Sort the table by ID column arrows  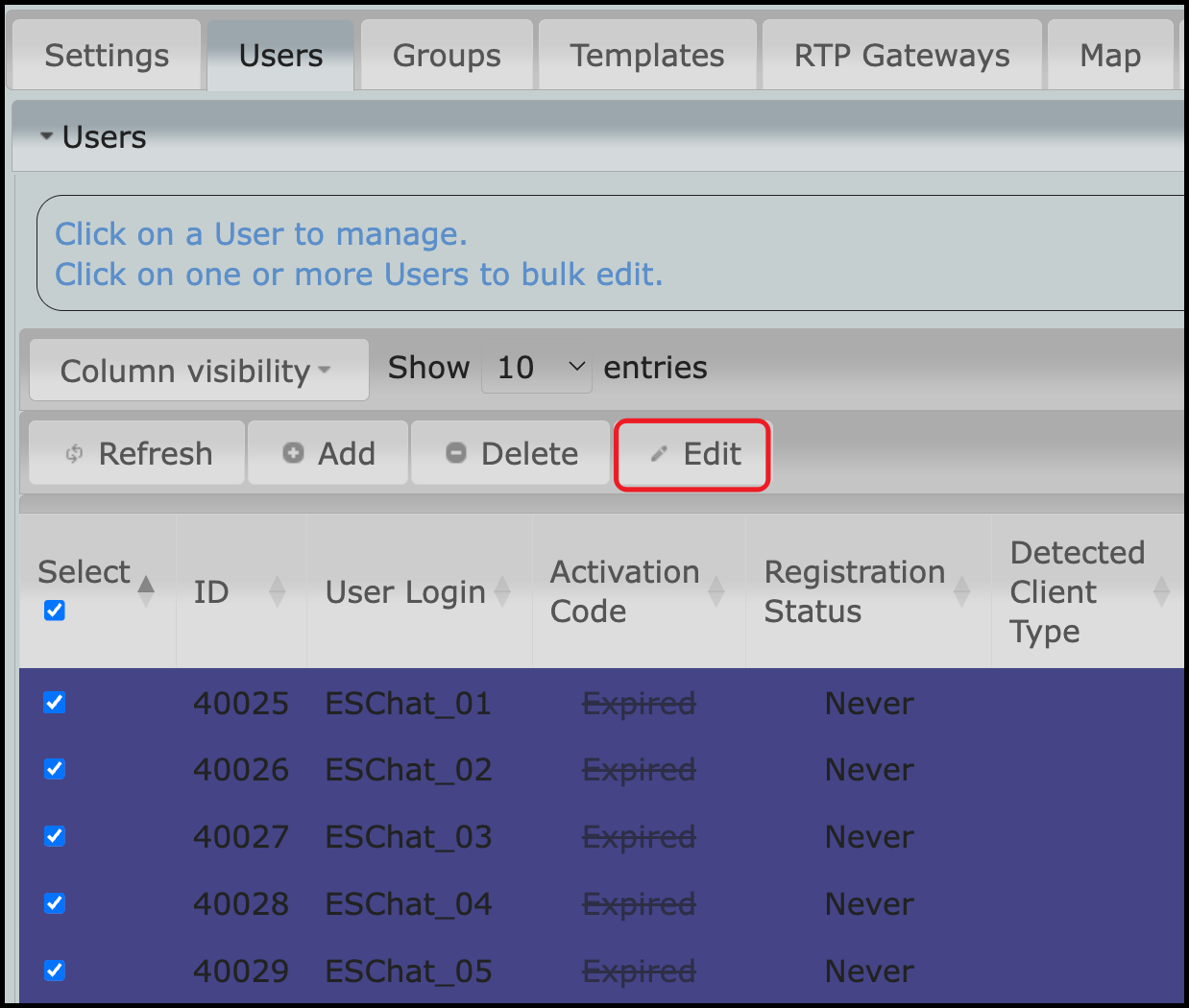pyautogui.click(x=277, y=591)
